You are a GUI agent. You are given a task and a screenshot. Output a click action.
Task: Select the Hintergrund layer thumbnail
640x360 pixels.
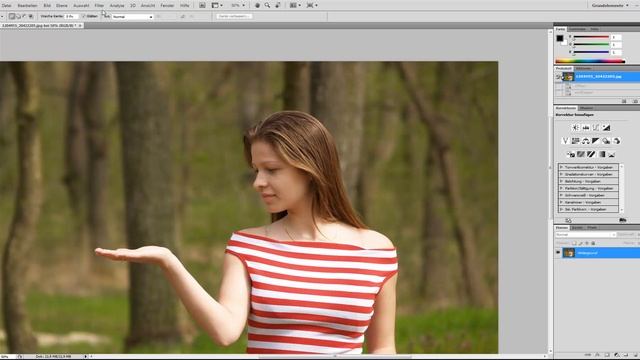(569, 253)
